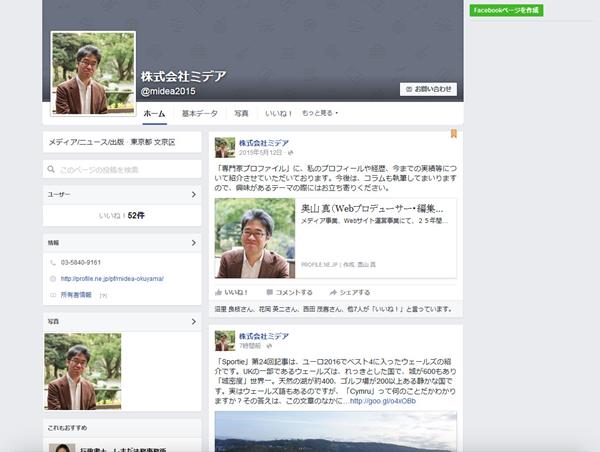The image size is (600, 452).
Task: Click the likers list 他7人 text
Action: coord(357,309)
